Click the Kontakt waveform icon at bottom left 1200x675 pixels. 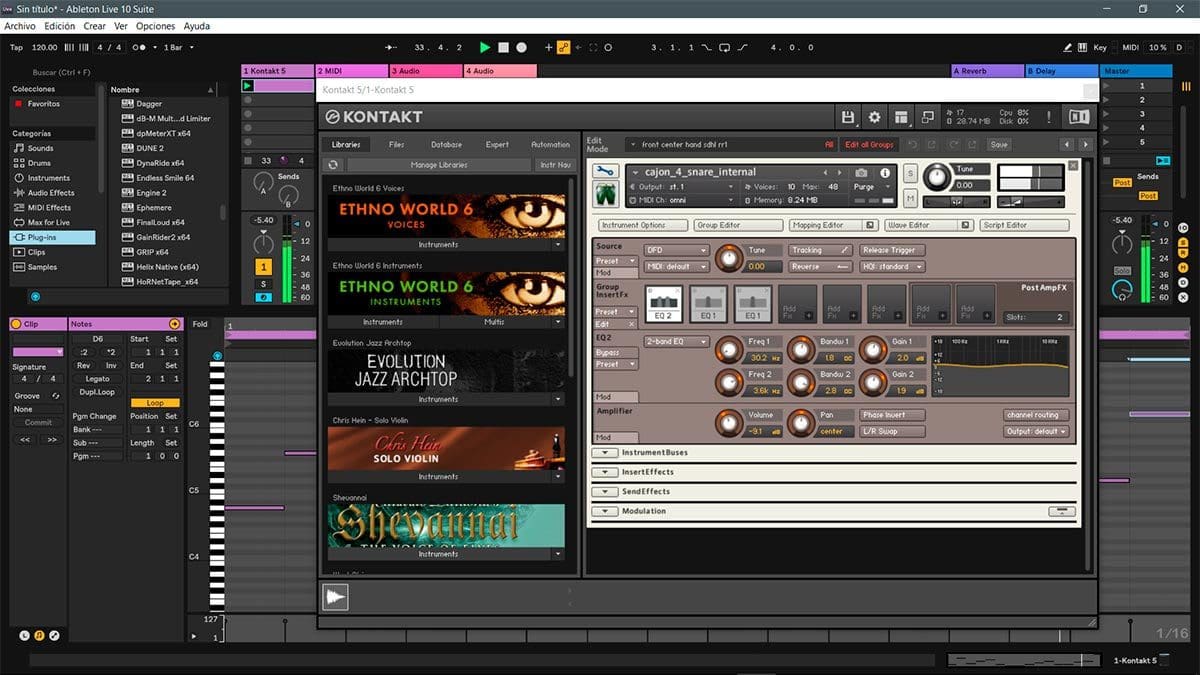[334, 597]
